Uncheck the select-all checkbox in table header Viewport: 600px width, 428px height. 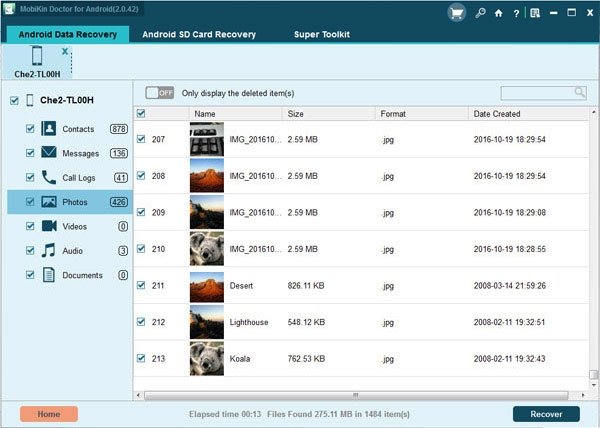[x=140, y=114]
